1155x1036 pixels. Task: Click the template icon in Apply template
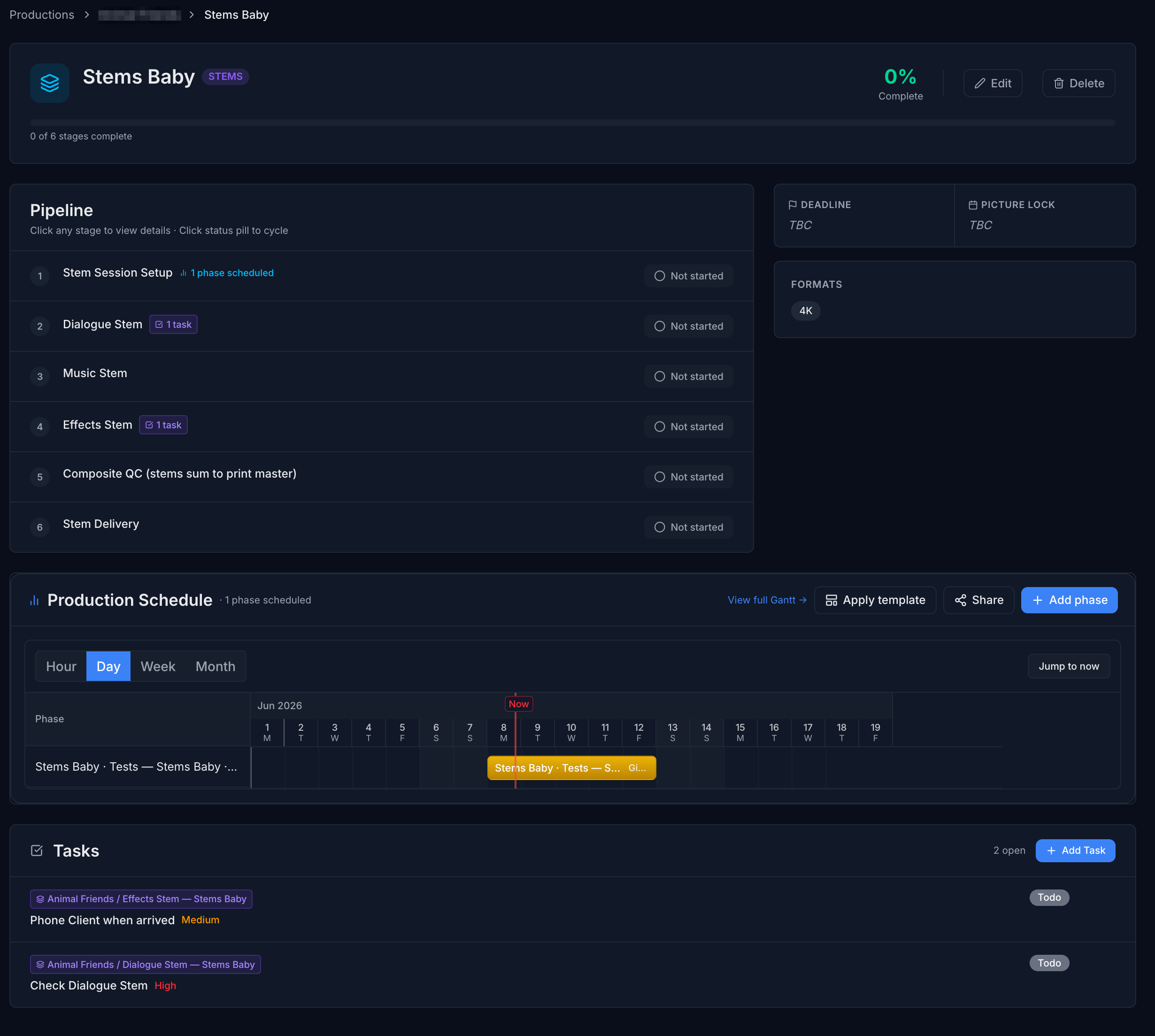(x=831, y=600)
